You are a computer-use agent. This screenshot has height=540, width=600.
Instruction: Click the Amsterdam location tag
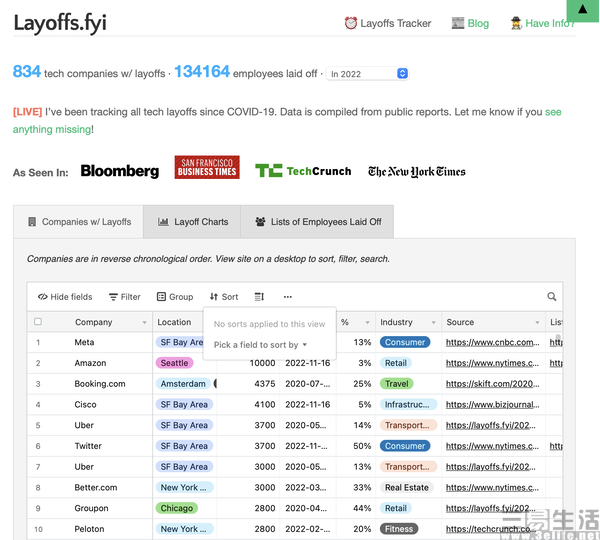click(x=183, y=383)
